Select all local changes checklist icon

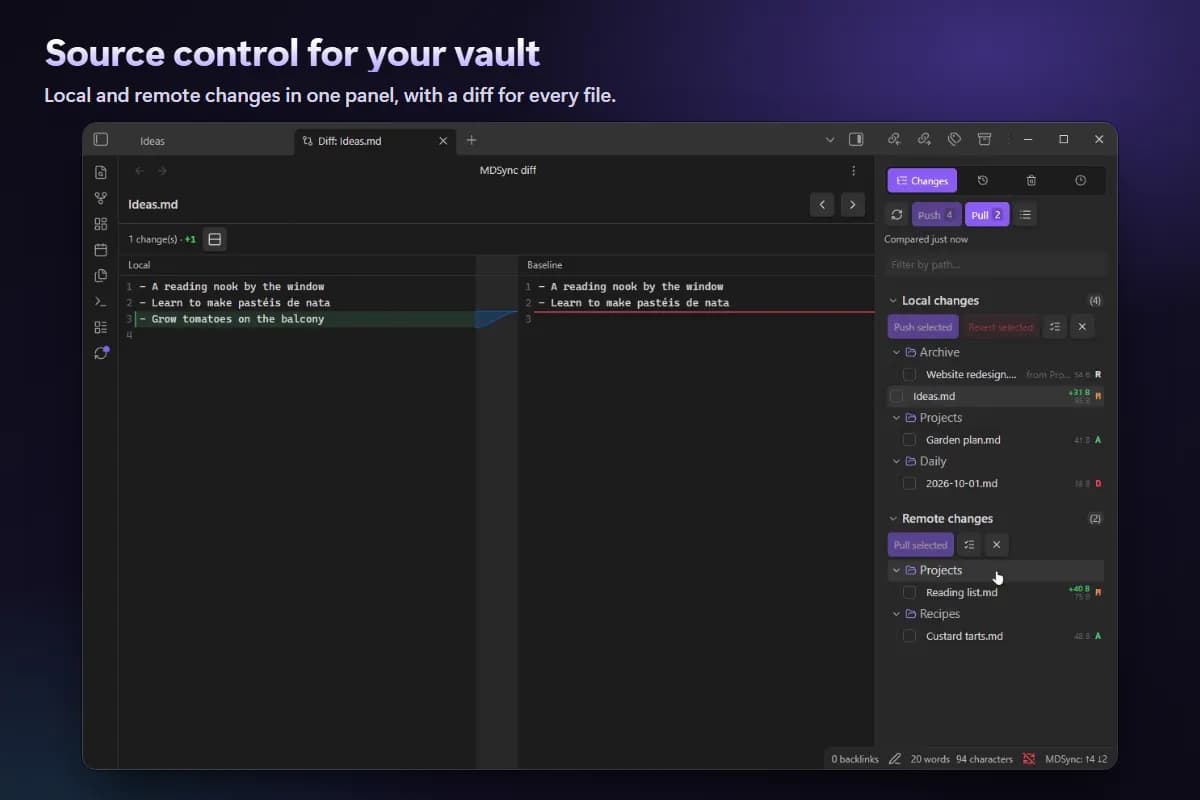1054,327
